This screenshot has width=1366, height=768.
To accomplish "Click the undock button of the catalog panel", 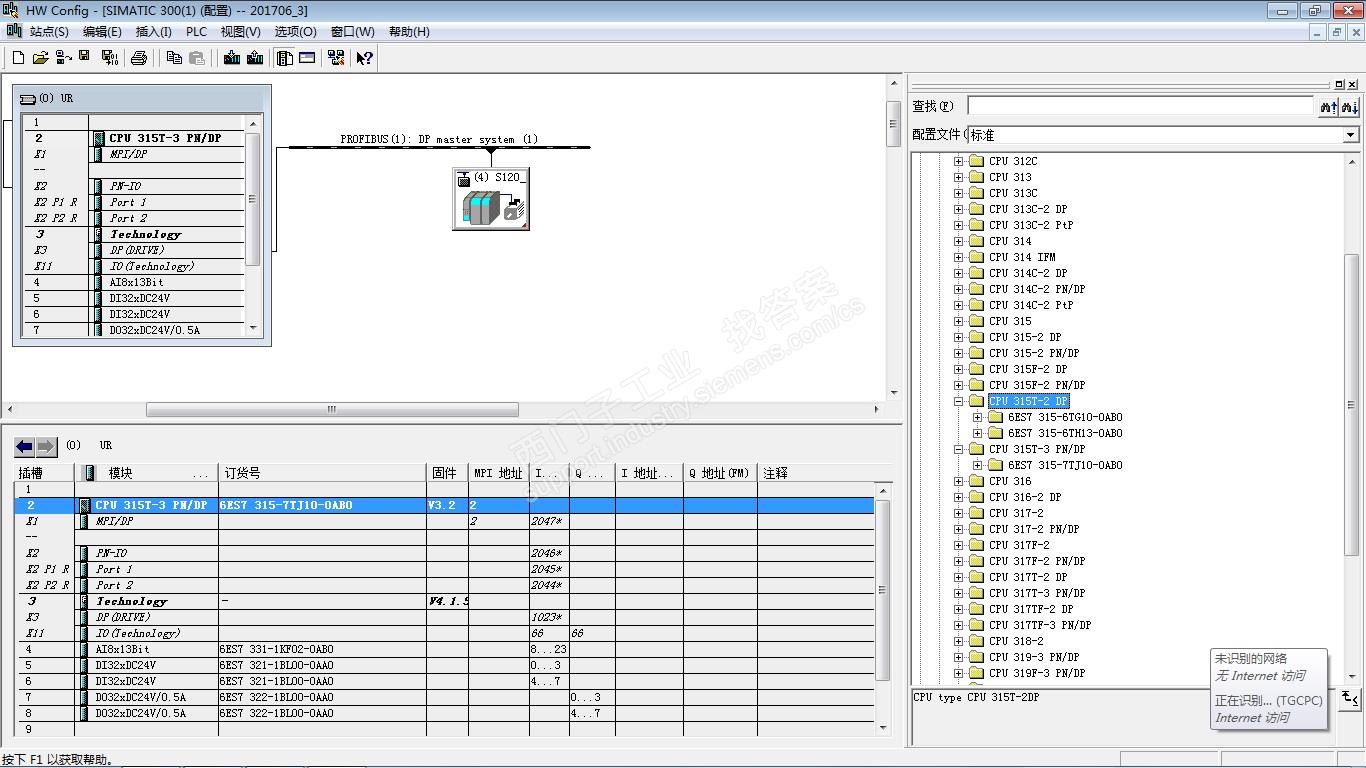I will pyautogui.click(x=1340, y=84).
